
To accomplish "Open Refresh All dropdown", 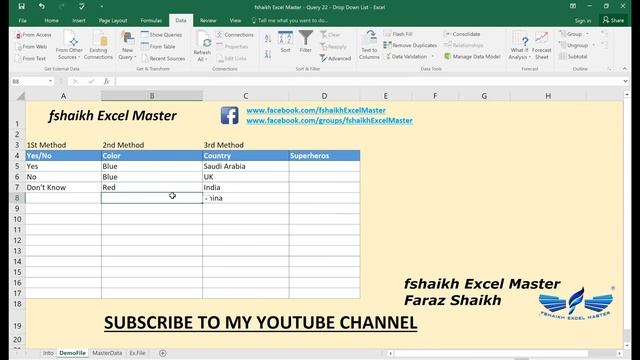I will (x=202, y=47).
